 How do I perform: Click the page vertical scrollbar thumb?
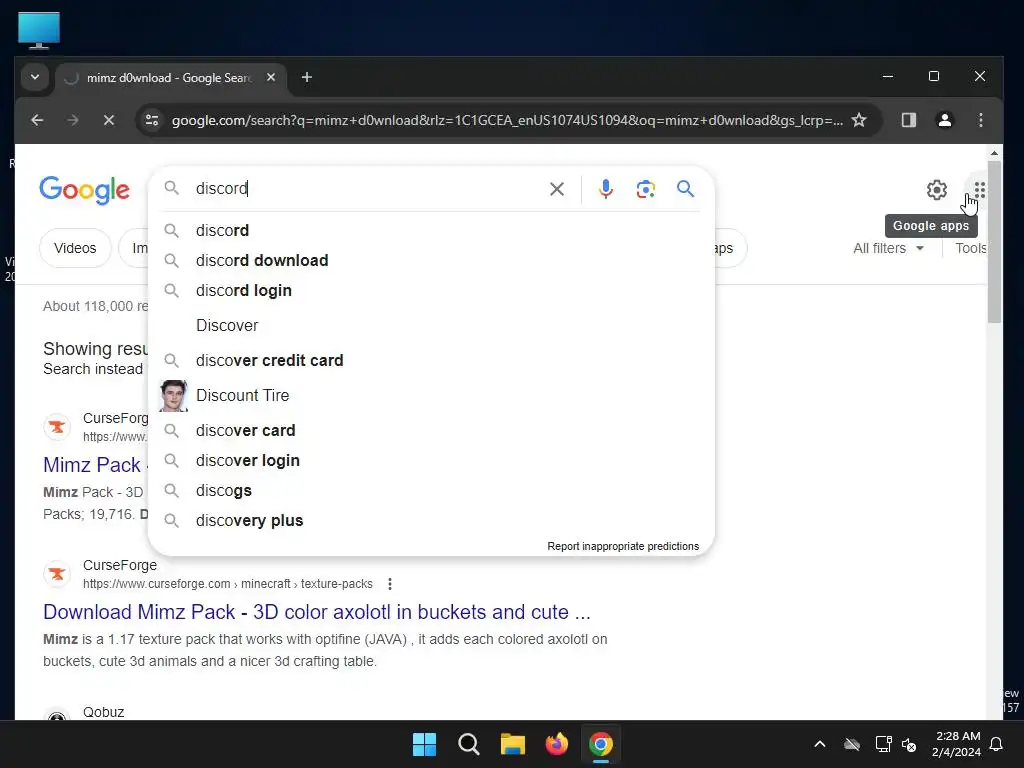(994, 242)
